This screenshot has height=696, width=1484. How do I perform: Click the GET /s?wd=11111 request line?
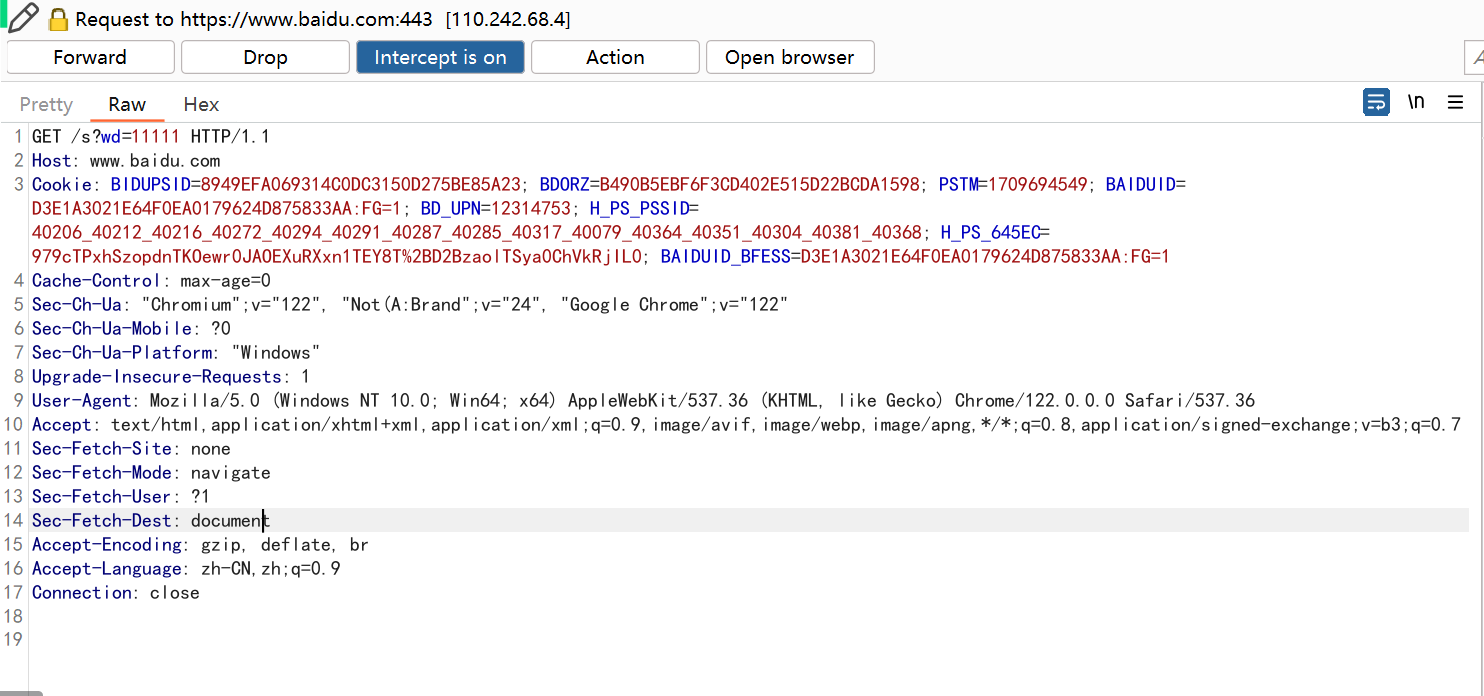tap(151, 137)
